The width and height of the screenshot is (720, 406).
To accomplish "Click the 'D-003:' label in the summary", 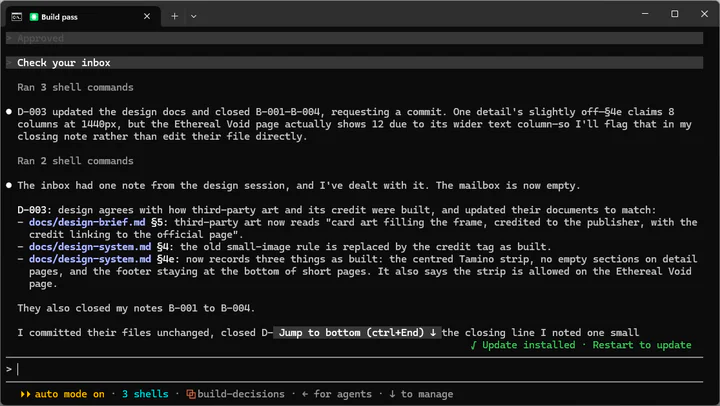I will click(32, 210).
